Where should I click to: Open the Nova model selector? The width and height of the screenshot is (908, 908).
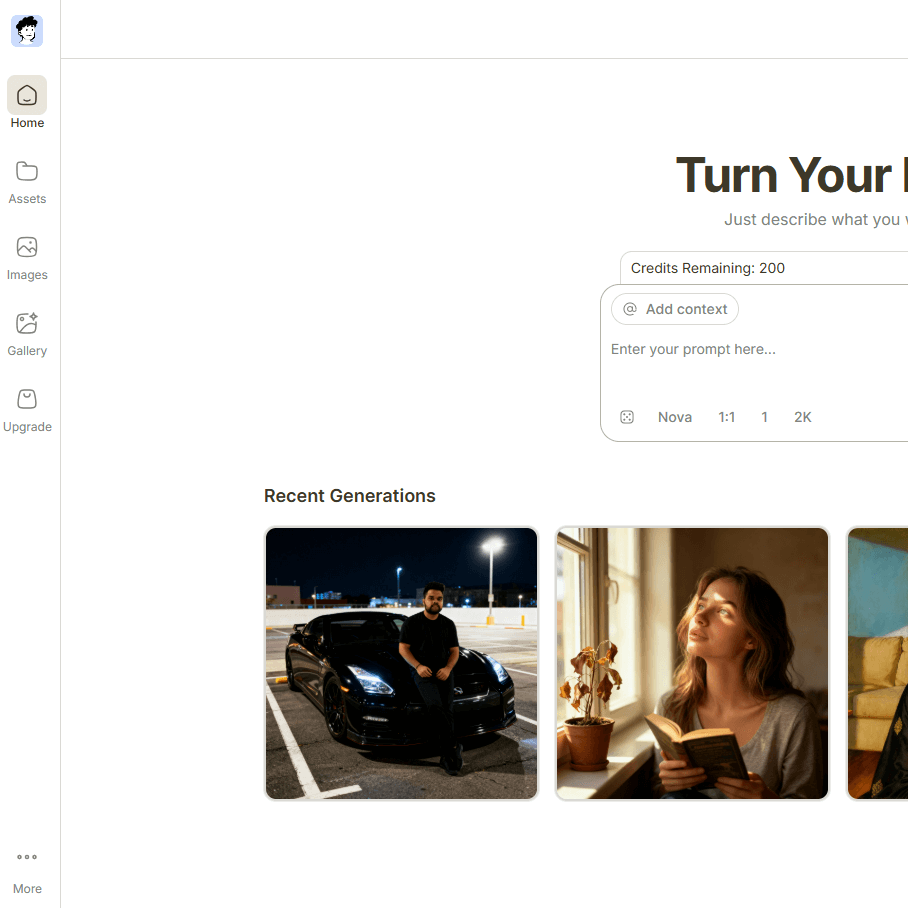(675, 417)
